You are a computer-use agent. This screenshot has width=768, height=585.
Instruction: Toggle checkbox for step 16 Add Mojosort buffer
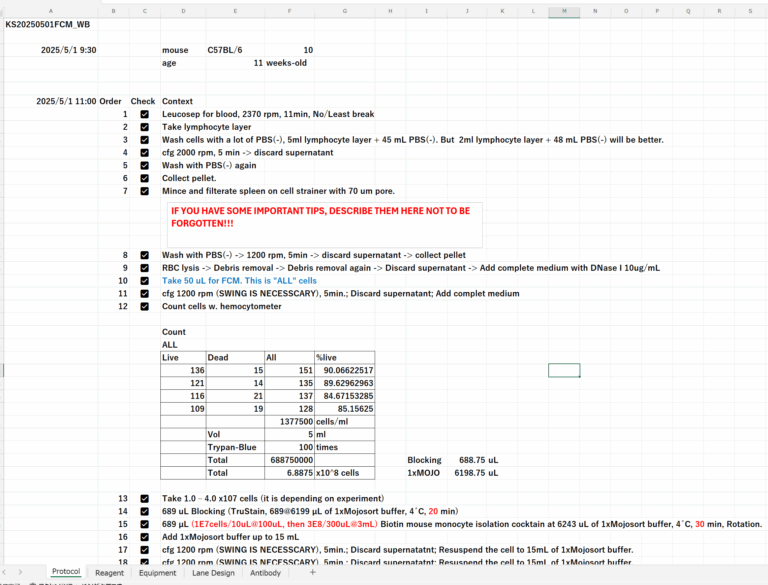pyautogui.click(x=144, y=537)
